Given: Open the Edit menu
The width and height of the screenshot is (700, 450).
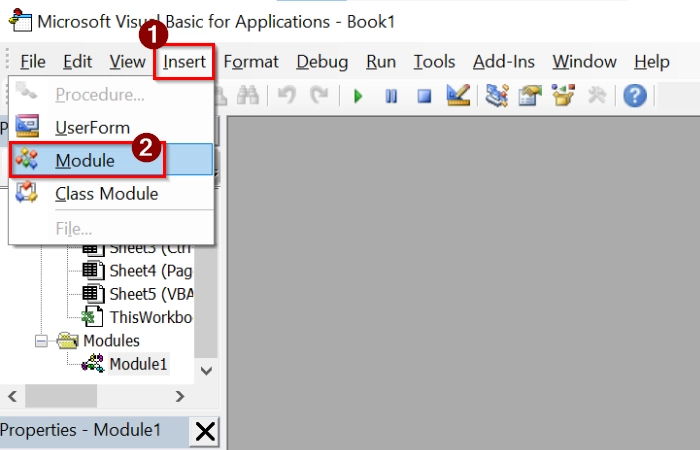Looking at the screenshot, I should [77, 62].
